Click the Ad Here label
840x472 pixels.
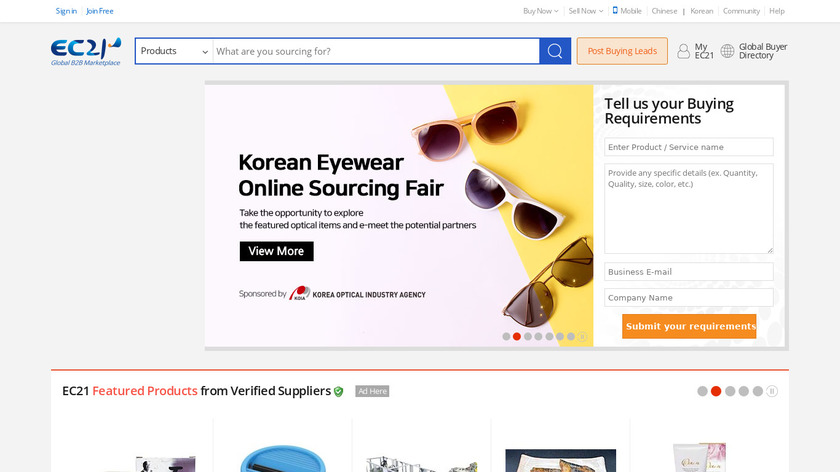pyautogui.click(x=372, y=391)
